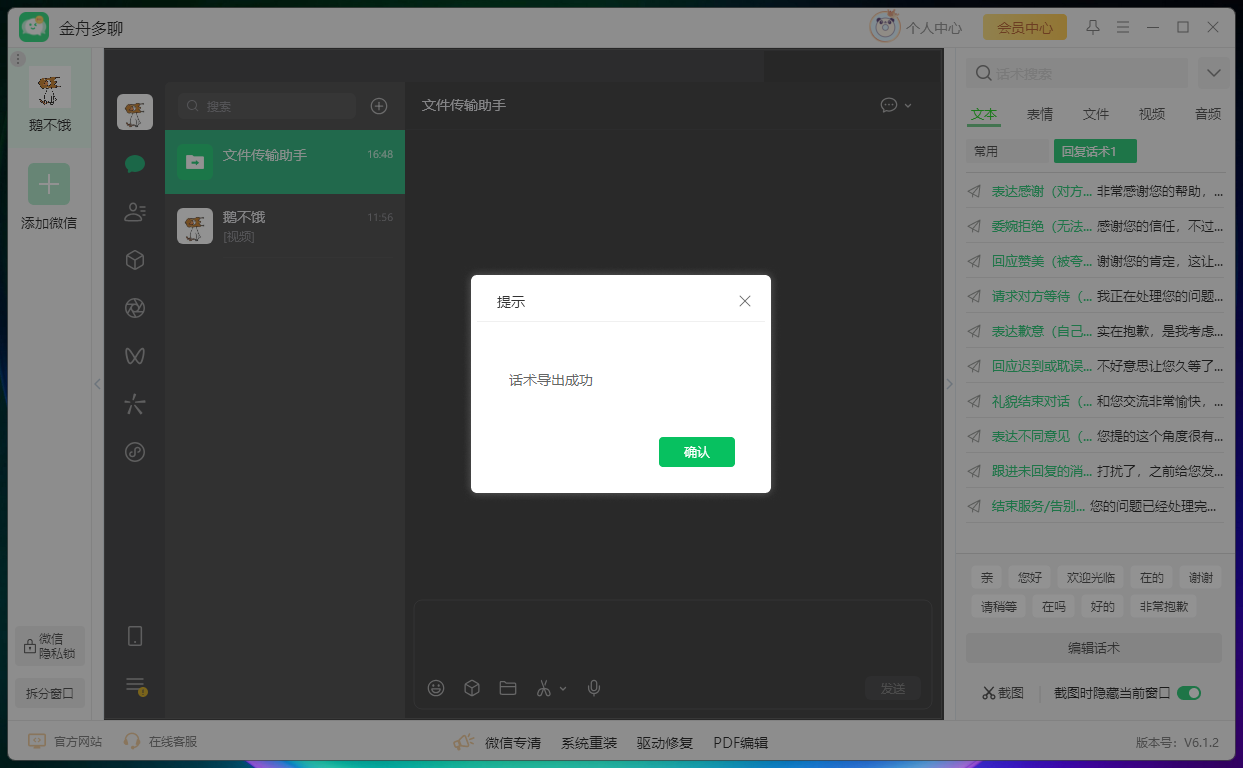Open the folder file-send icon

pos(507,688)
